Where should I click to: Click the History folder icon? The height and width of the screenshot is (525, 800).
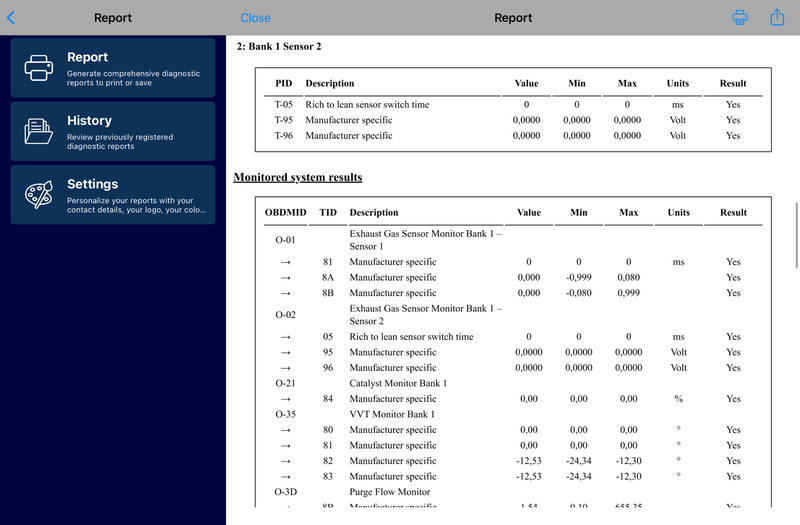pyautogui.click(x=38, y=131)
